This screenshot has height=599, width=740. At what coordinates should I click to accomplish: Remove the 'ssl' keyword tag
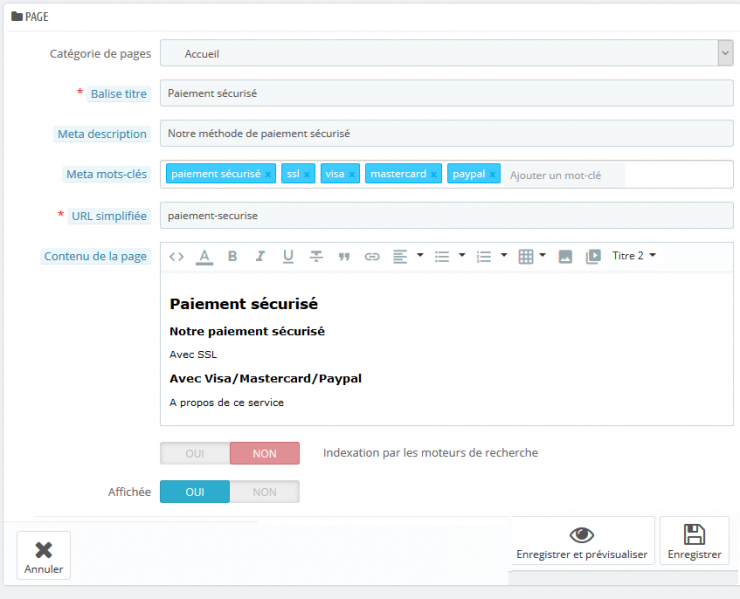(x=307, y=175)
